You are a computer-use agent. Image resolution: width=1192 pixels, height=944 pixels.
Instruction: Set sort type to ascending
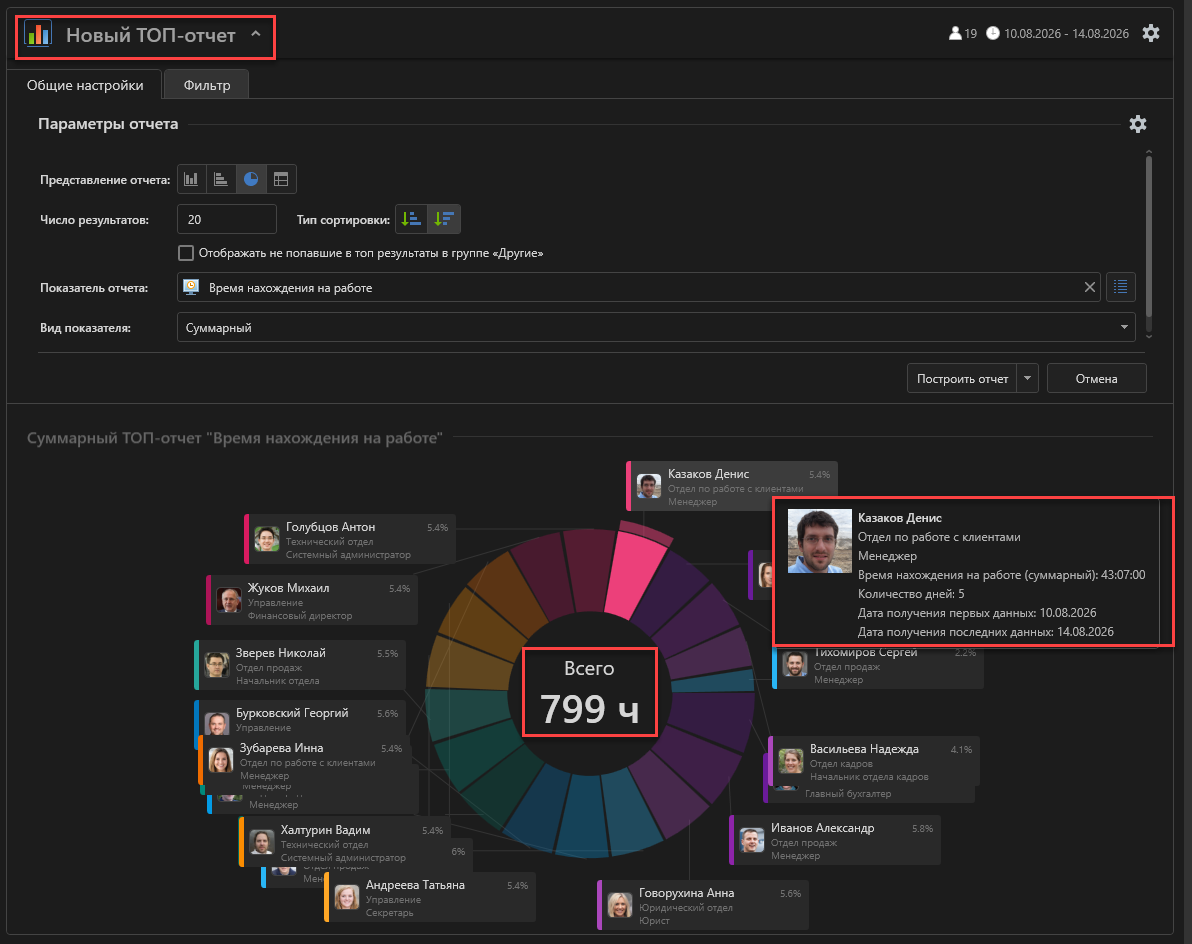coord(411,220)
